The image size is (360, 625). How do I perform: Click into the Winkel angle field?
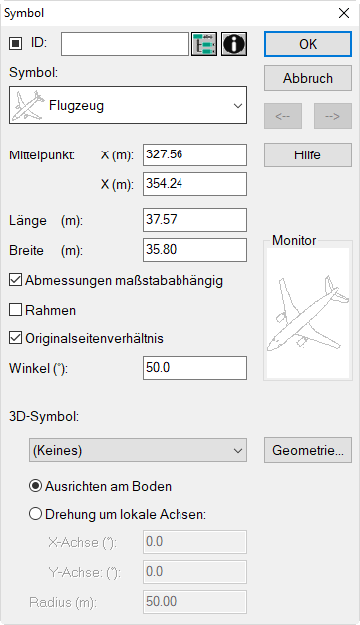click(195, 368)
